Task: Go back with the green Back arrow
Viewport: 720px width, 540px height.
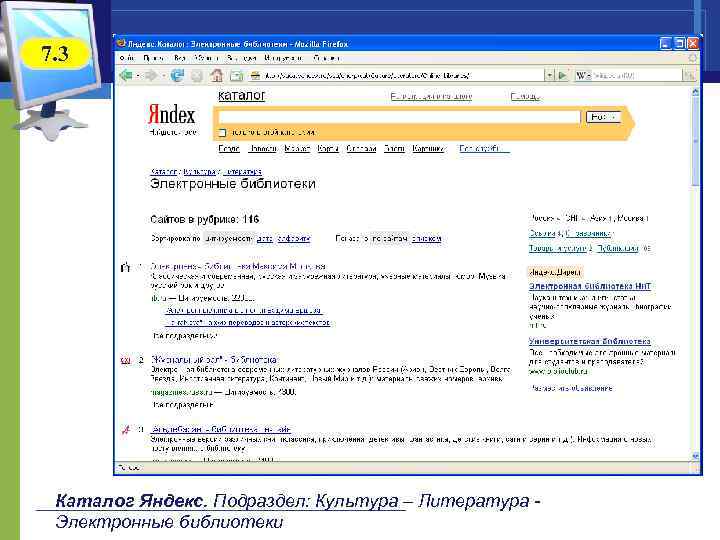Action: click(125, 75)
